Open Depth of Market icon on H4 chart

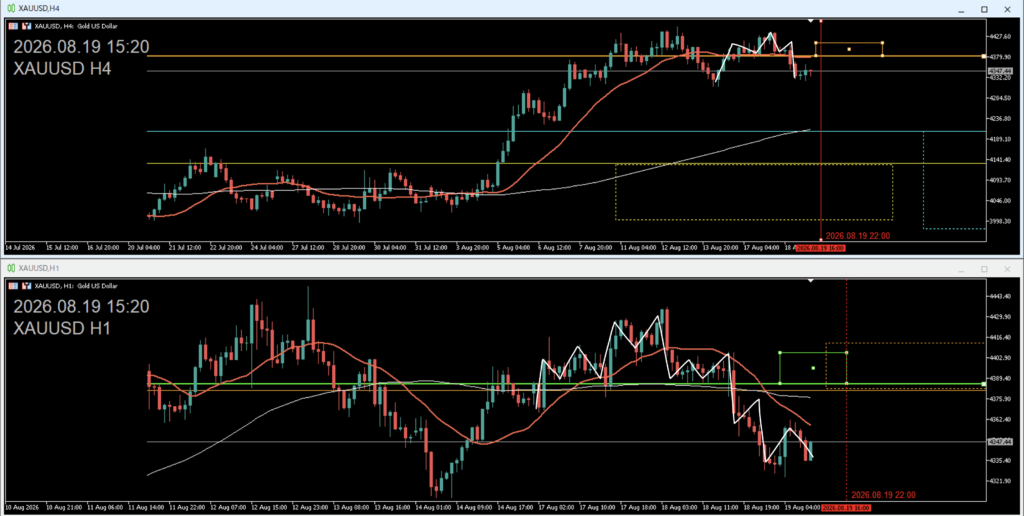tap(27, 26)
